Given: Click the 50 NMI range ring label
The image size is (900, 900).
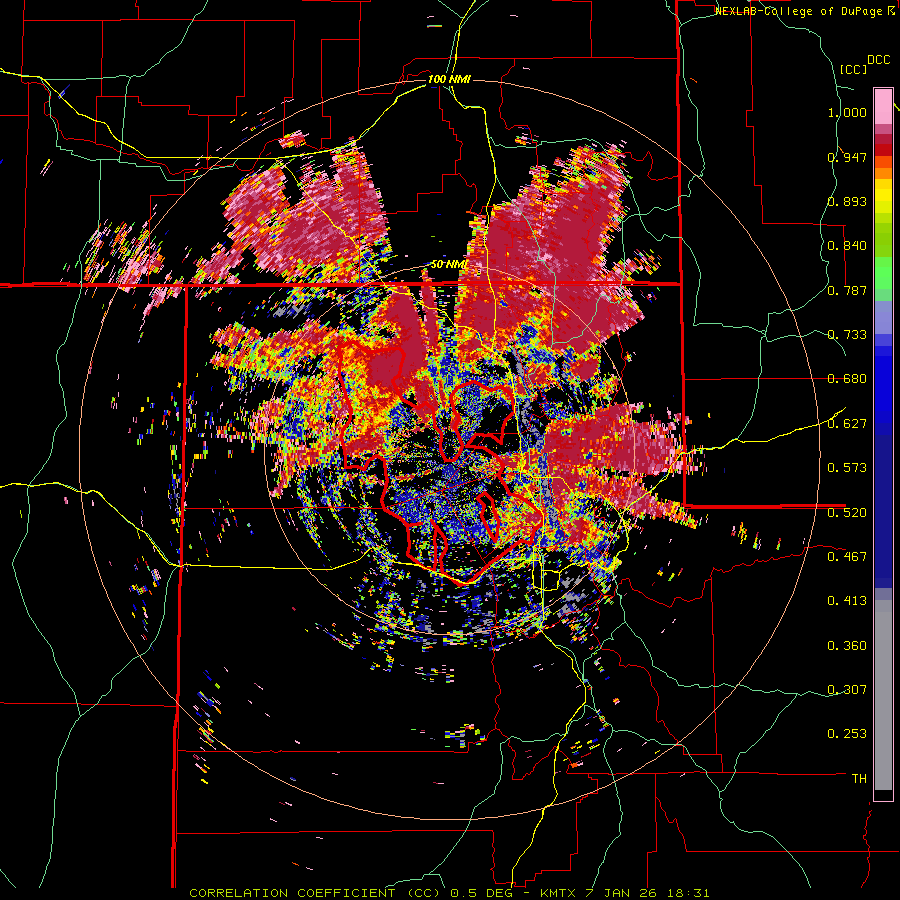Looking at the screenshot, I should 448,265.
